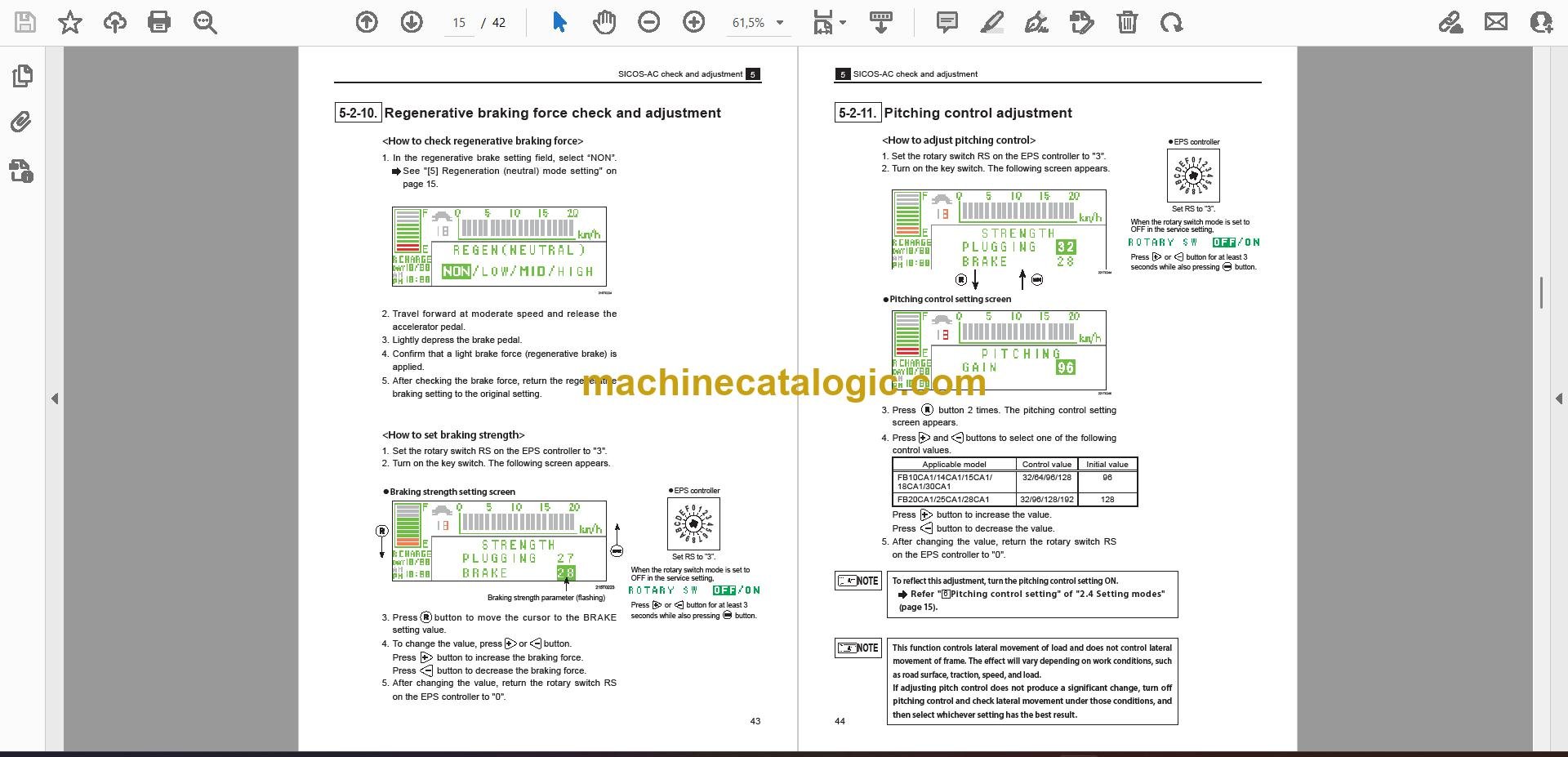Click the heading 'Pitching control adjustment'
The width and height of the screenshot is (1568, 757).
tap(978, 113)
